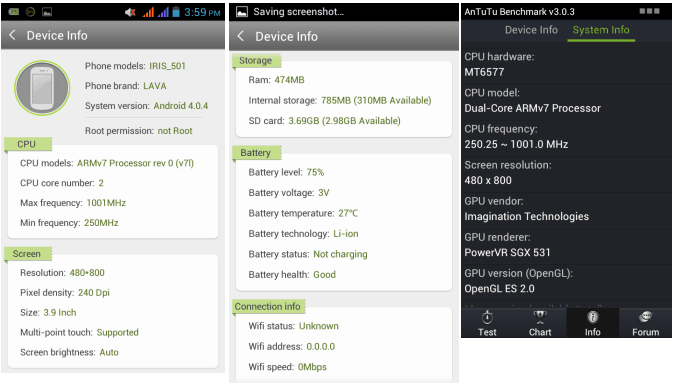Select multi-point touch Supported value
This screenshot has height=383, width=675.
[118, 332]
